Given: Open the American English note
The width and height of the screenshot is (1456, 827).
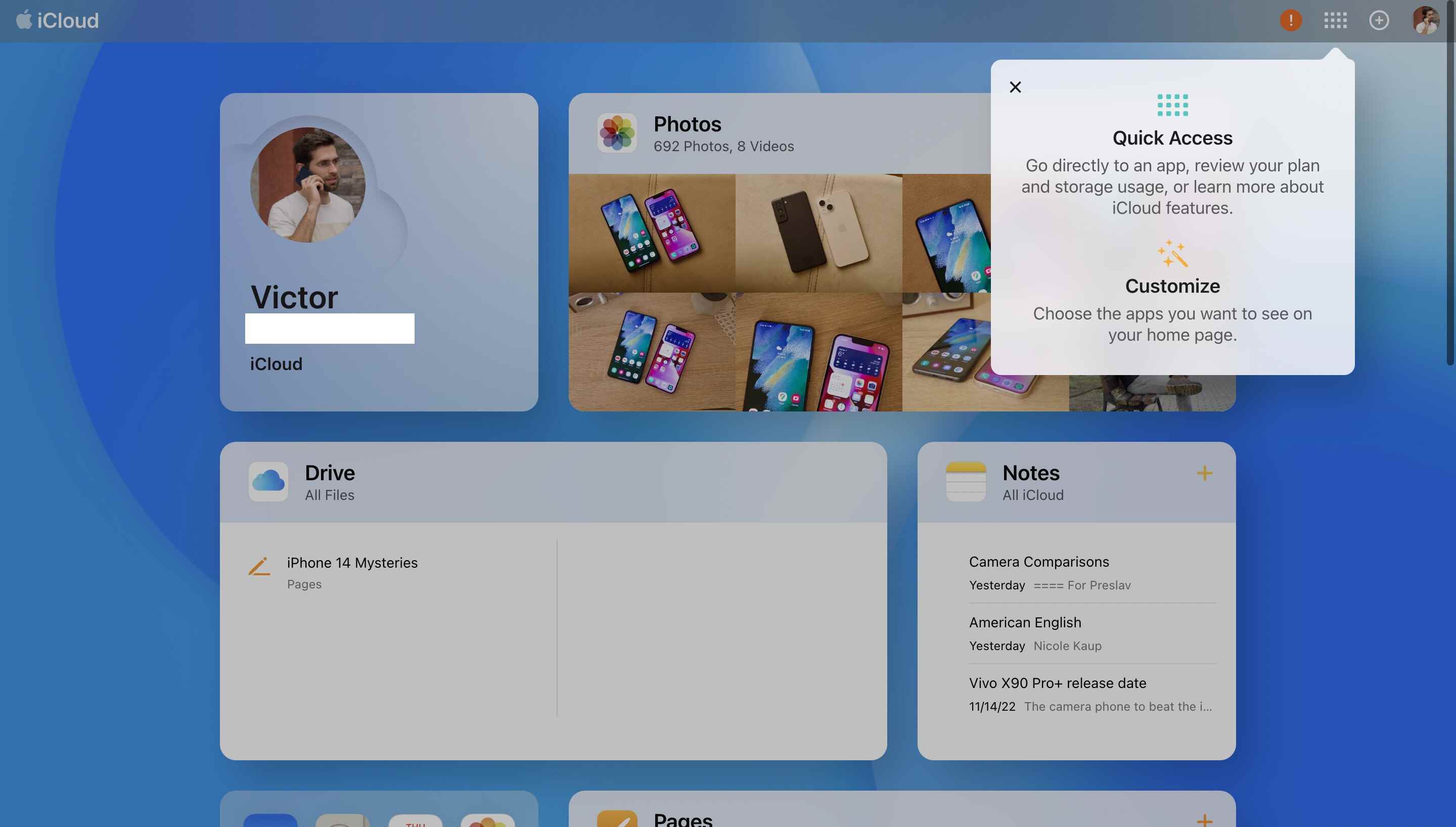Looking at the screenshot, I should (x=1093, y=633).
